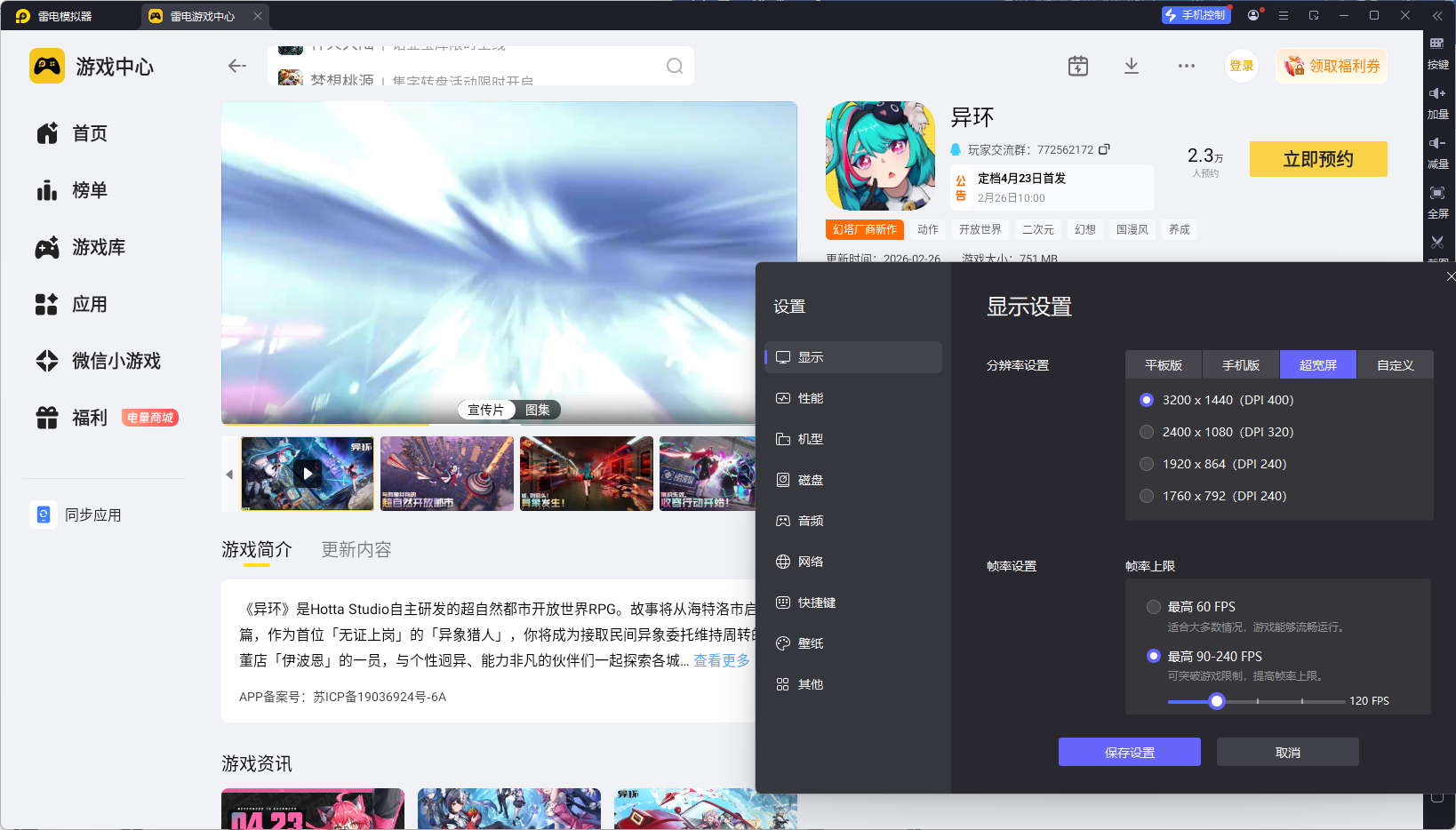Click the 立即预约 reserve button
The image size is (1456, 830).
click(x=1318, y=159)
